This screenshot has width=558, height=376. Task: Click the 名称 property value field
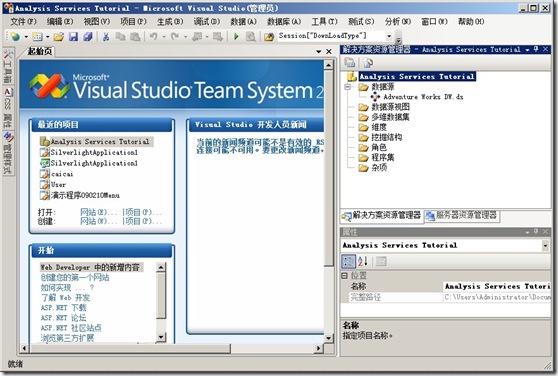click(497, 286)
